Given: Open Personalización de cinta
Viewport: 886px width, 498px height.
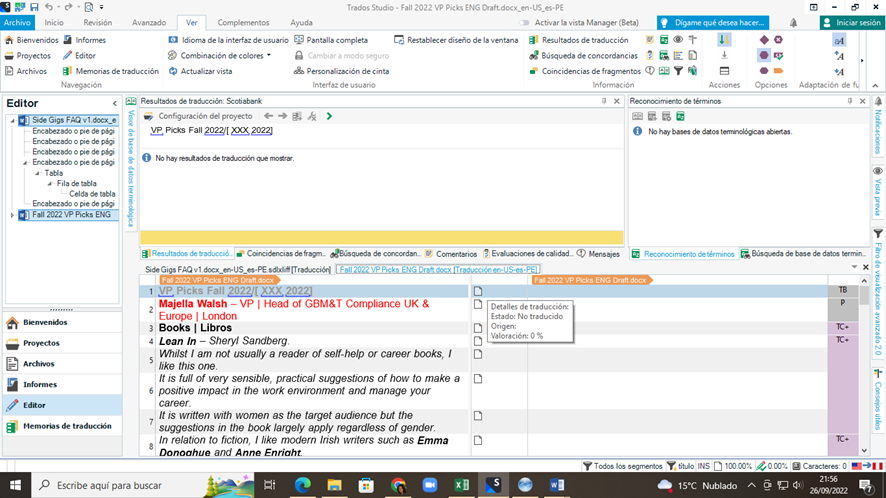Looking at the screenshot, I should click(341, 71).
